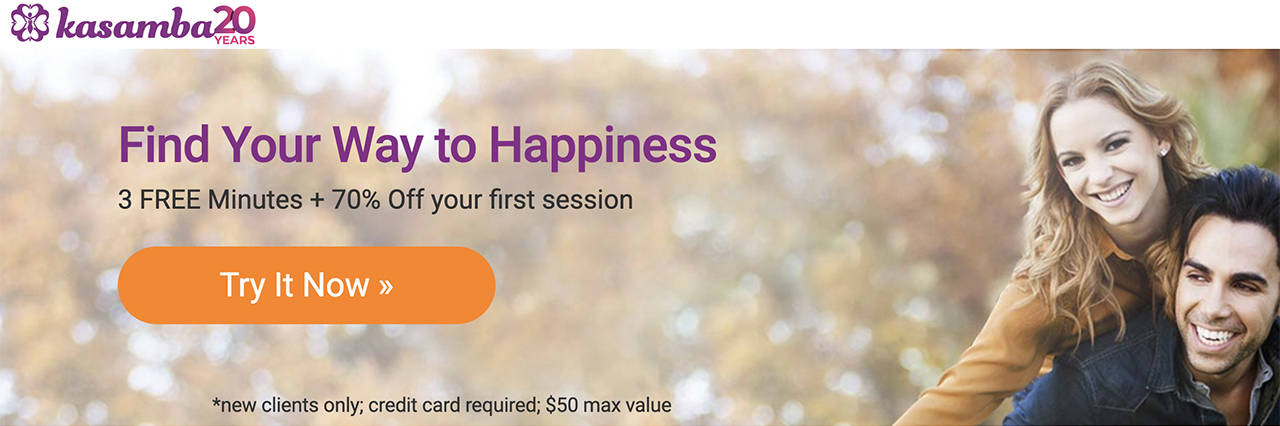Select the word Happiness in the headline
Image resolution: width=1280 pixels, height=426 pixels.
coord(604,146)
